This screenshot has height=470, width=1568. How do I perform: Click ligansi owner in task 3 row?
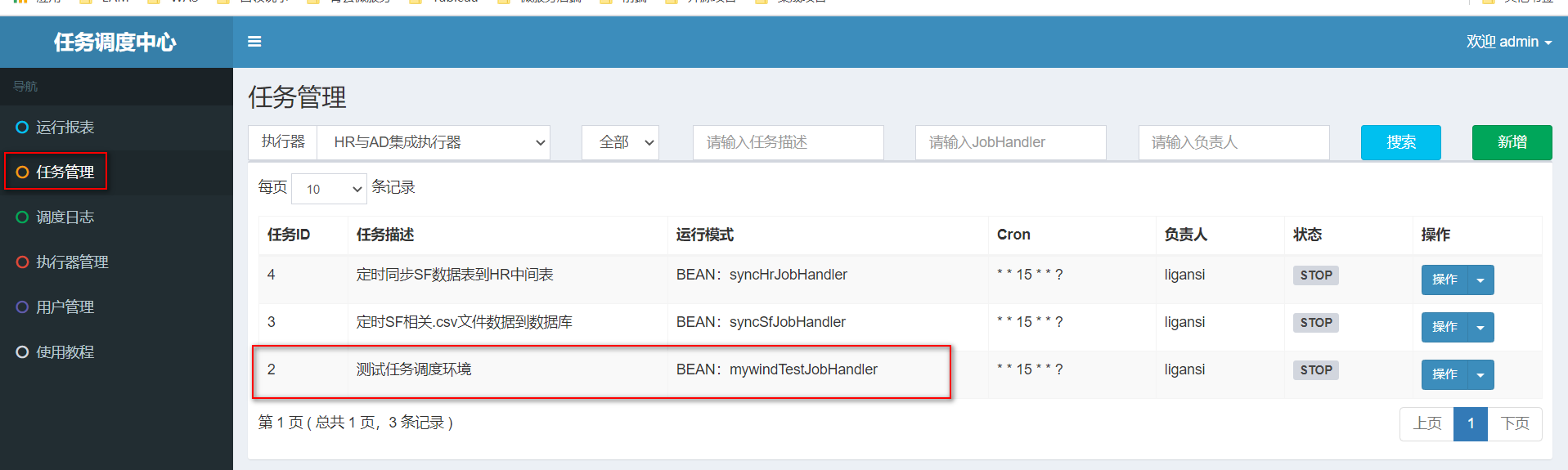coord(1184,322)
